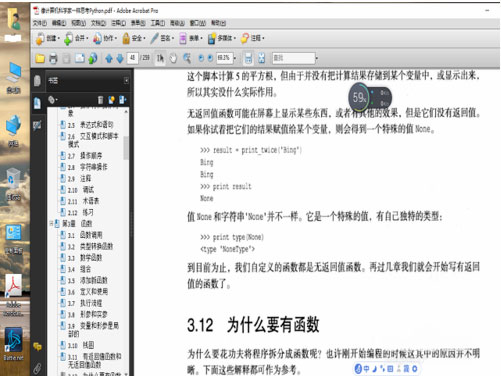The image size is (501, 376).
Task: Open the 多媒体 (Multimedia) toolbar dropdown
Action: (222, 39)
